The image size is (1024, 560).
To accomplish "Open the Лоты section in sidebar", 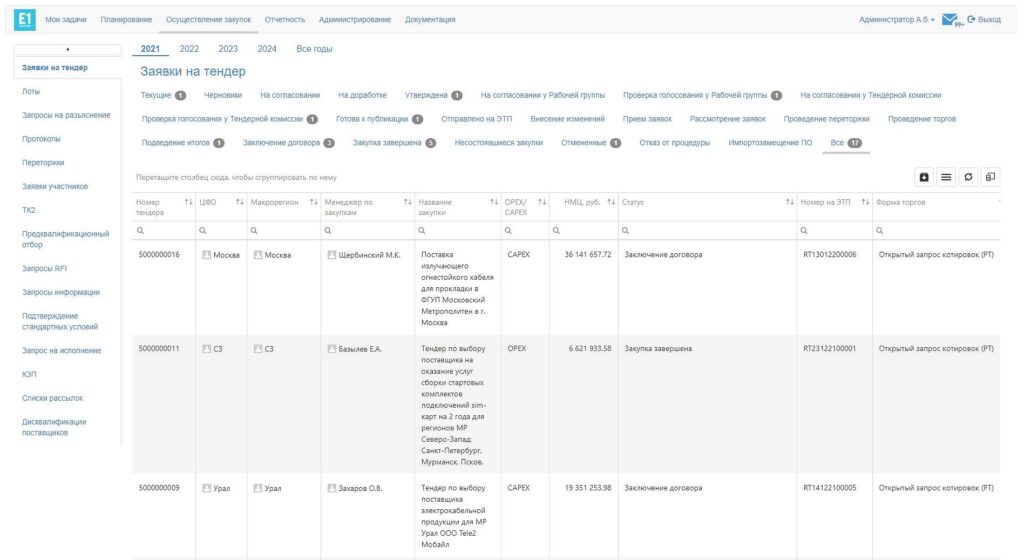I will click(31, 91).
